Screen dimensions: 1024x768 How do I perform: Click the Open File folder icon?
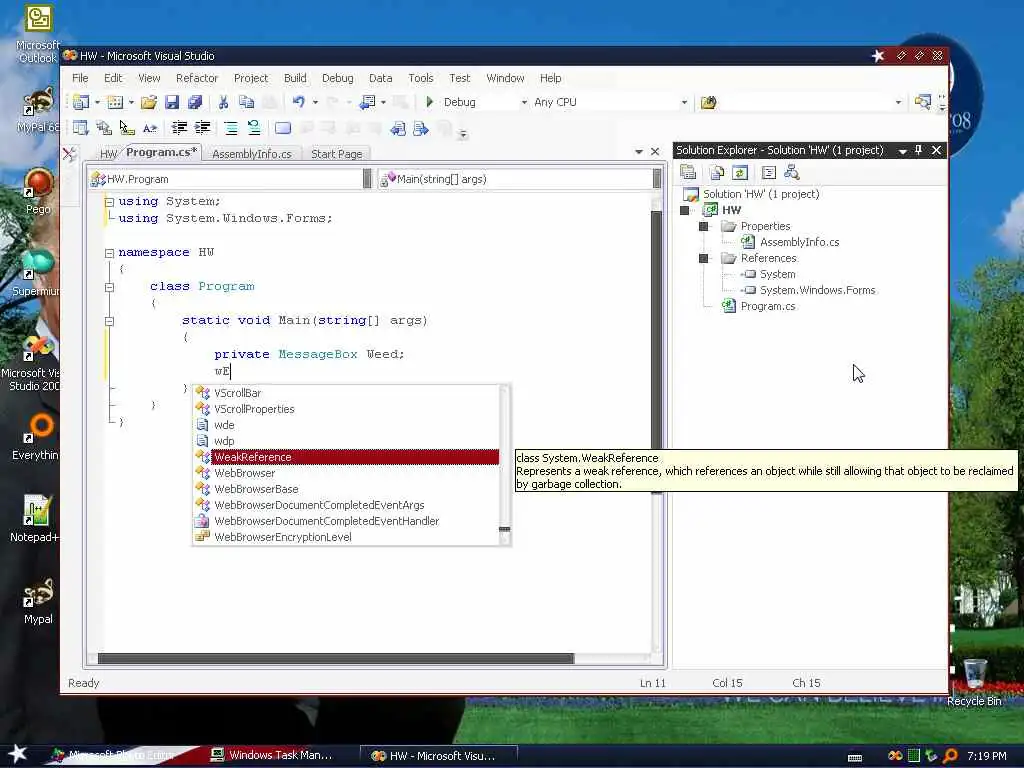coord(148,102)
